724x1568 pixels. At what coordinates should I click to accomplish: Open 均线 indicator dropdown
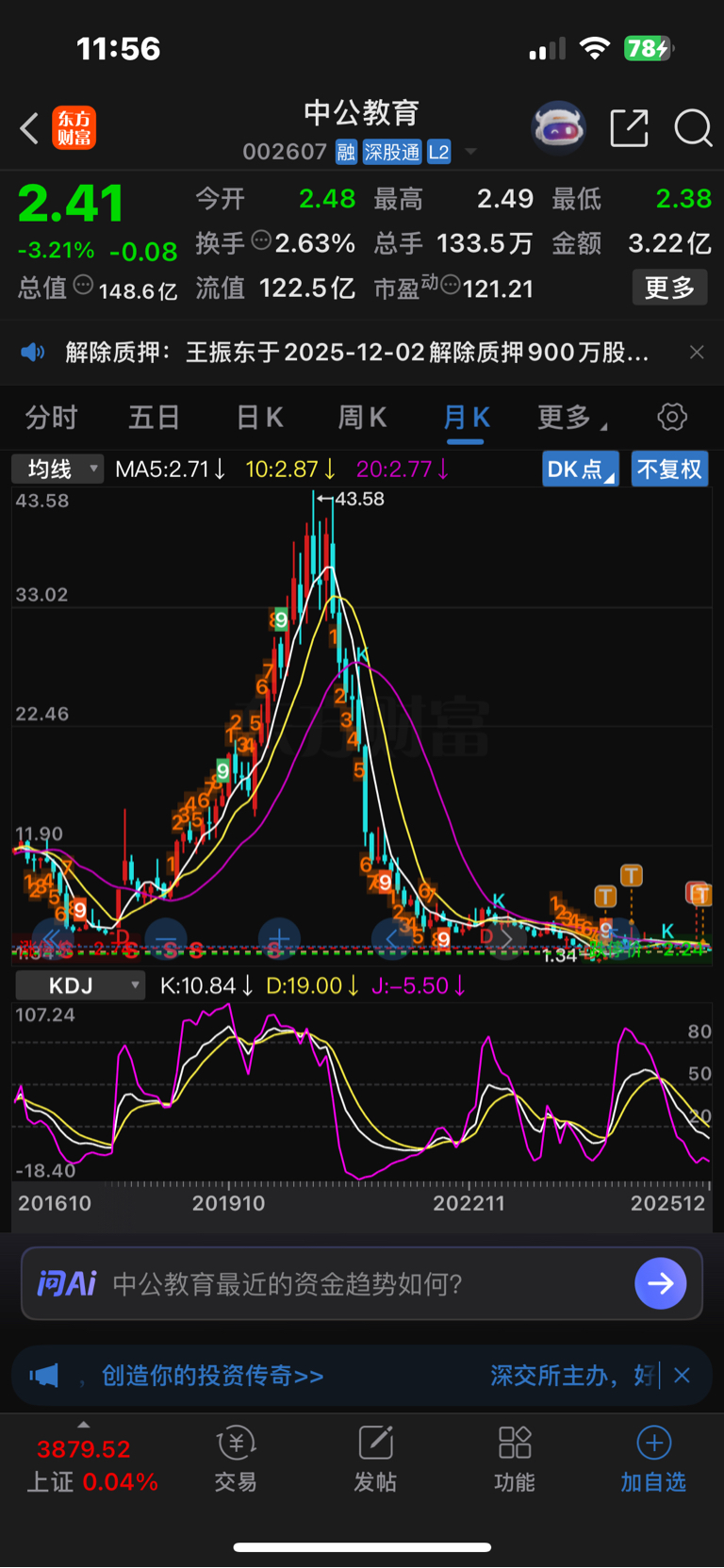58,469
